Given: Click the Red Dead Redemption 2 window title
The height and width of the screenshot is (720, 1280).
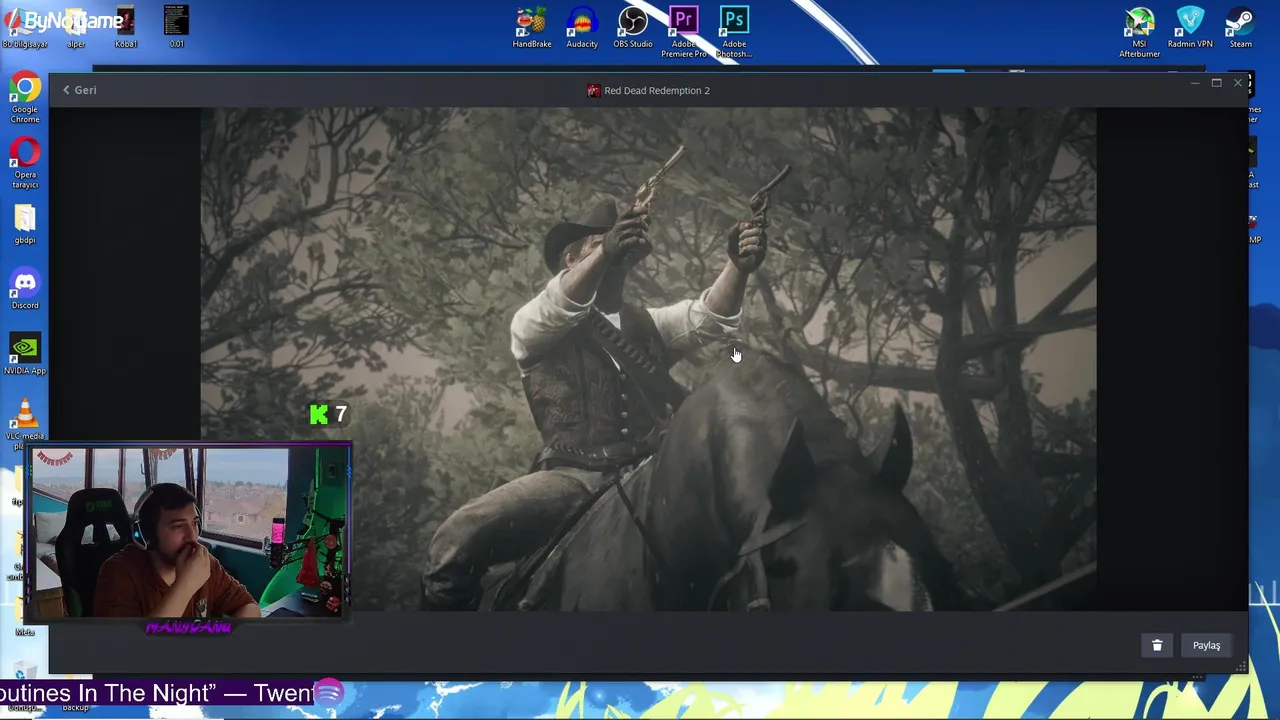Looking at the screenshot, I should [x=657, y=90].
